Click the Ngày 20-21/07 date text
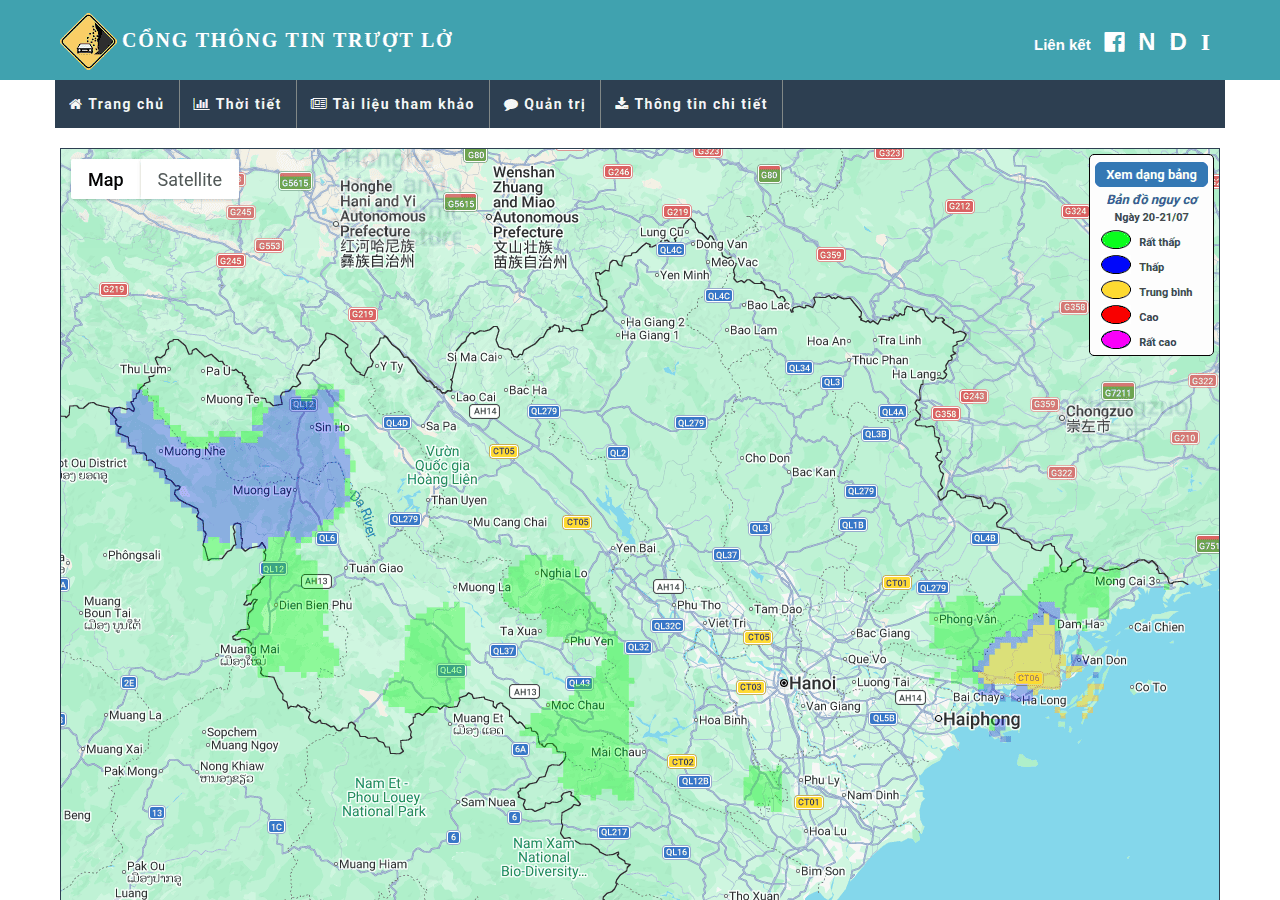 tap(1152, 217)
